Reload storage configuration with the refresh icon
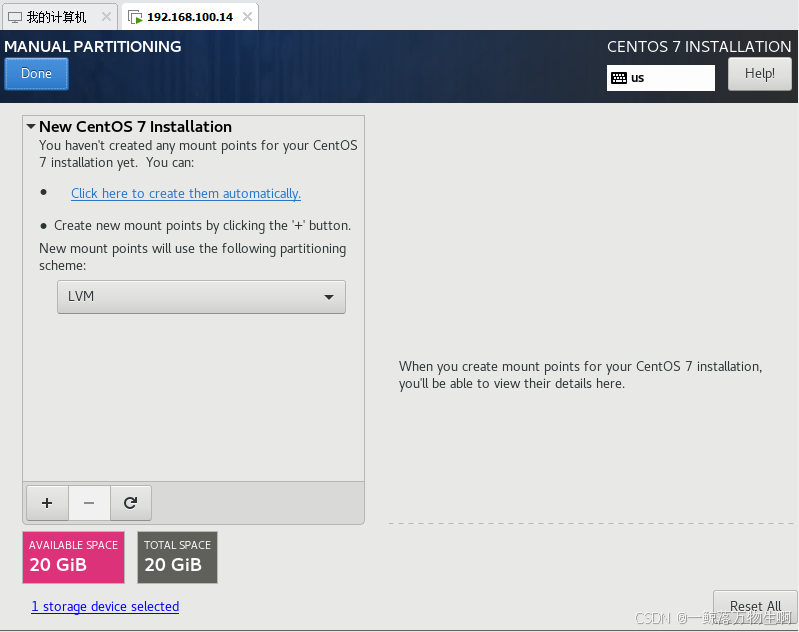 coord(130,503)
